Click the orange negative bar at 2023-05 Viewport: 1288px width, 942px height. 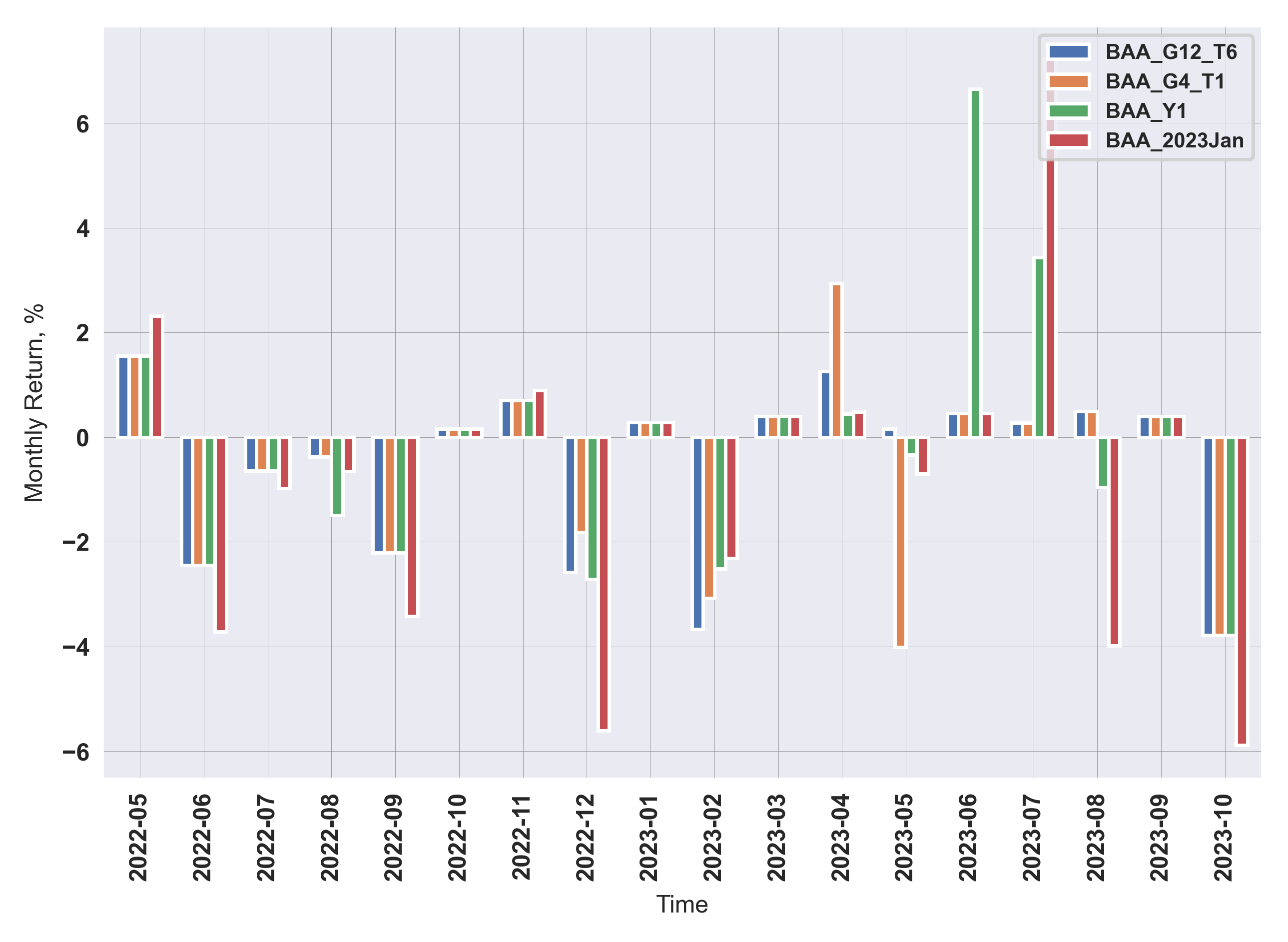point(900,542)
